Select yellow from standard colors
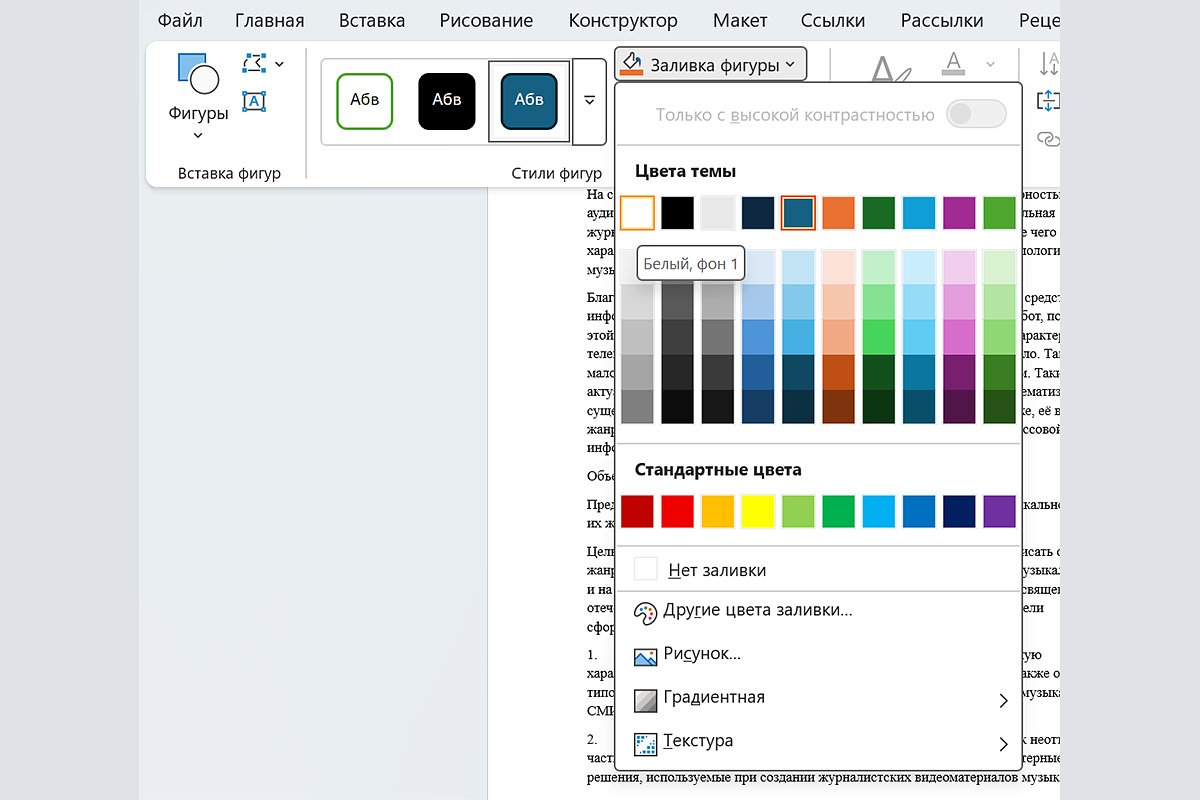This screenshot has height=800, width=1200. click(x=758, y=511)
